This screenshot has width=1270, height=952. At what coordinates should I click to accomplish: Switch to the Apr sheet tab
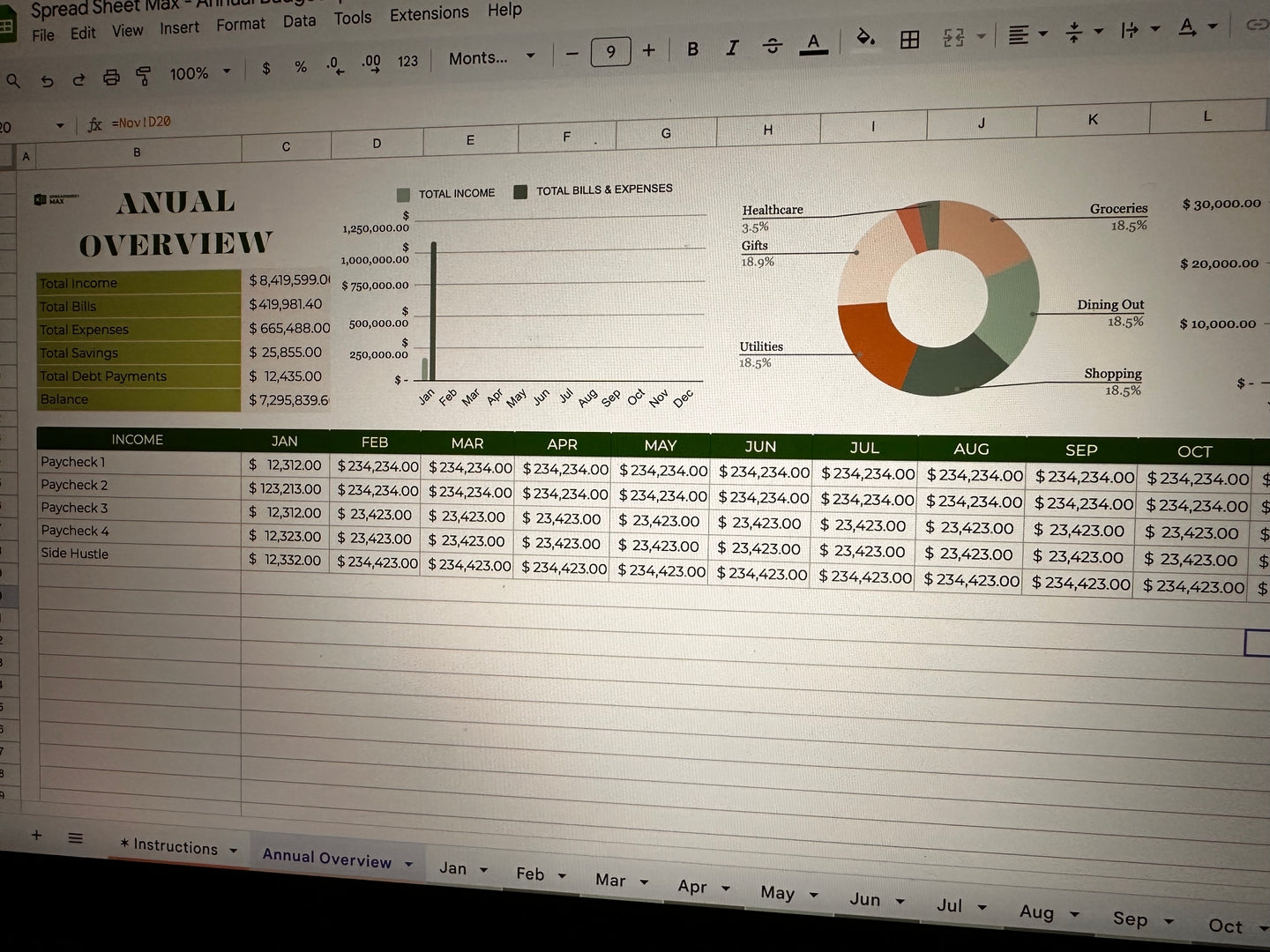(x=692, y=886)
